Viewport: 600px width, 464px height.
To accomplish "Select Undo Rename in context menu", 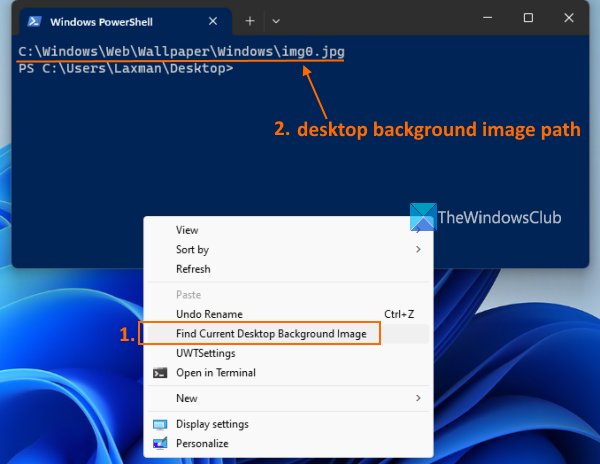I will click(x=208, y=314).
